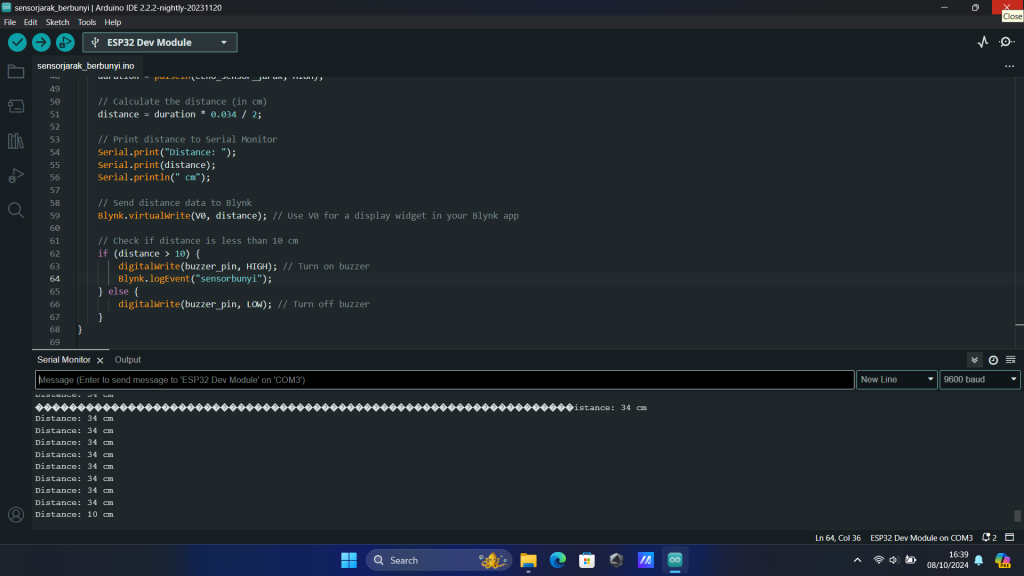This screenshot has height=576, width=1024.
Task: Toggle timestamp clock in Serial Monitor
Action: pos(993,360)
